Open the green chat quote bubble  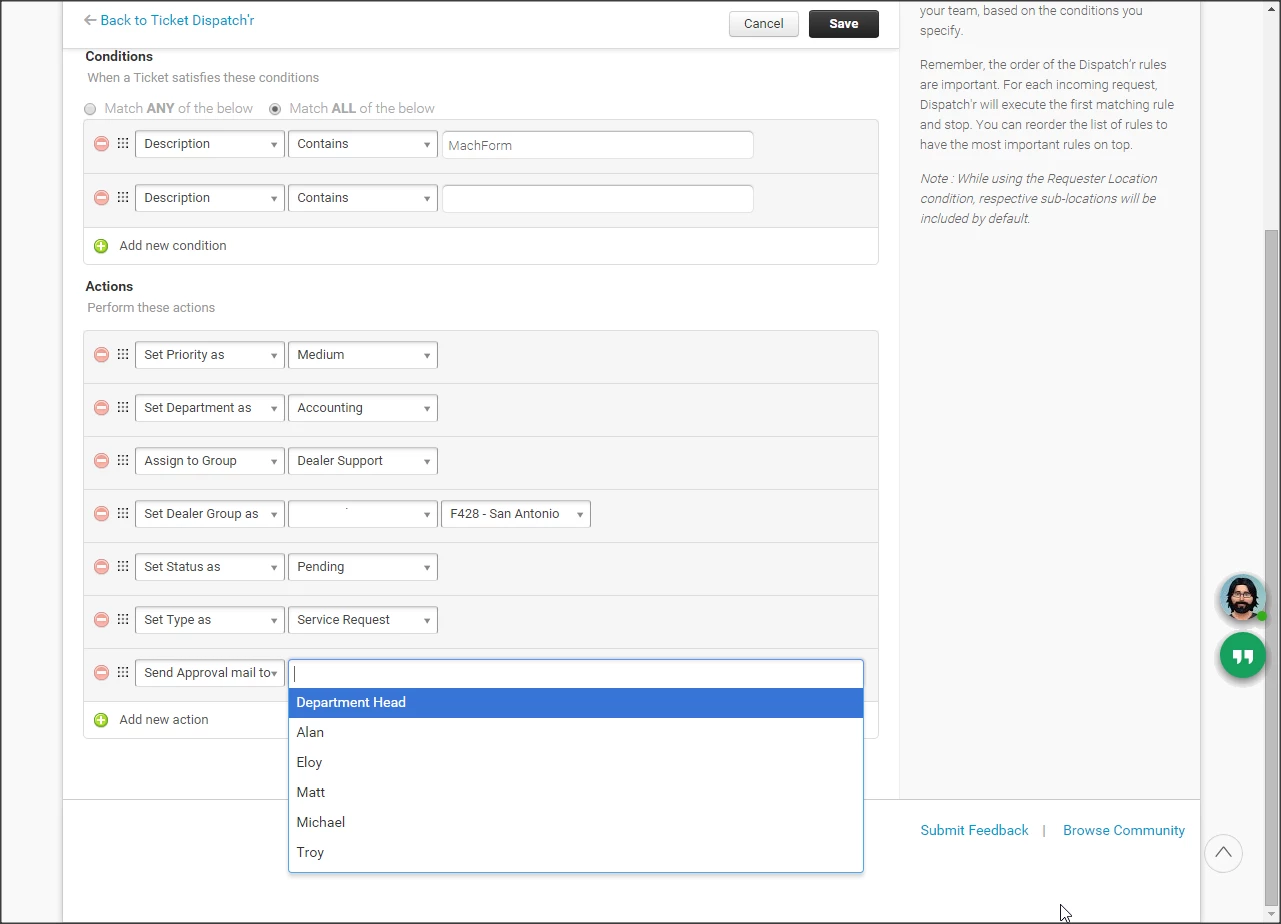pos(1243,656)
